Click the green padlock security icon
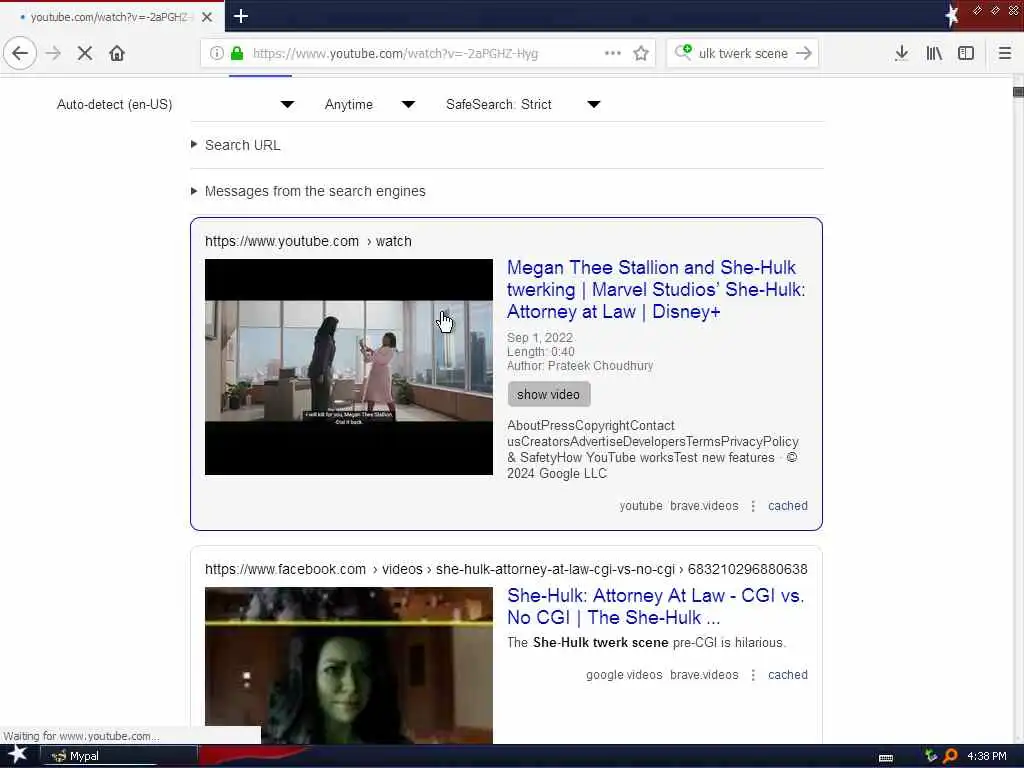 tap(237, 53)
